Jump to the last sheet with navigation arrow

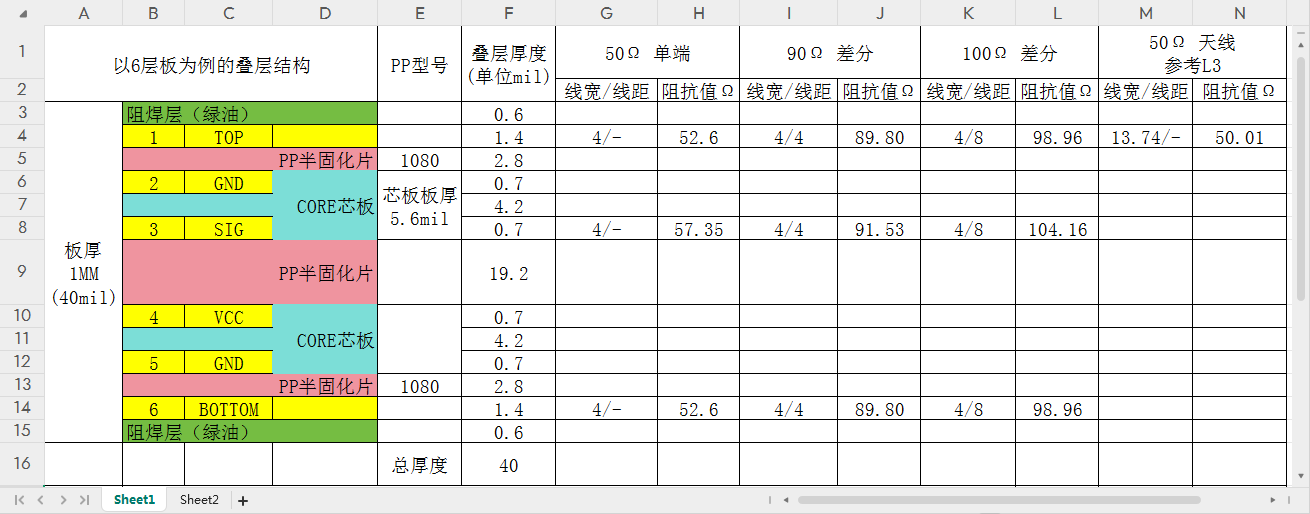pos(84,500)
